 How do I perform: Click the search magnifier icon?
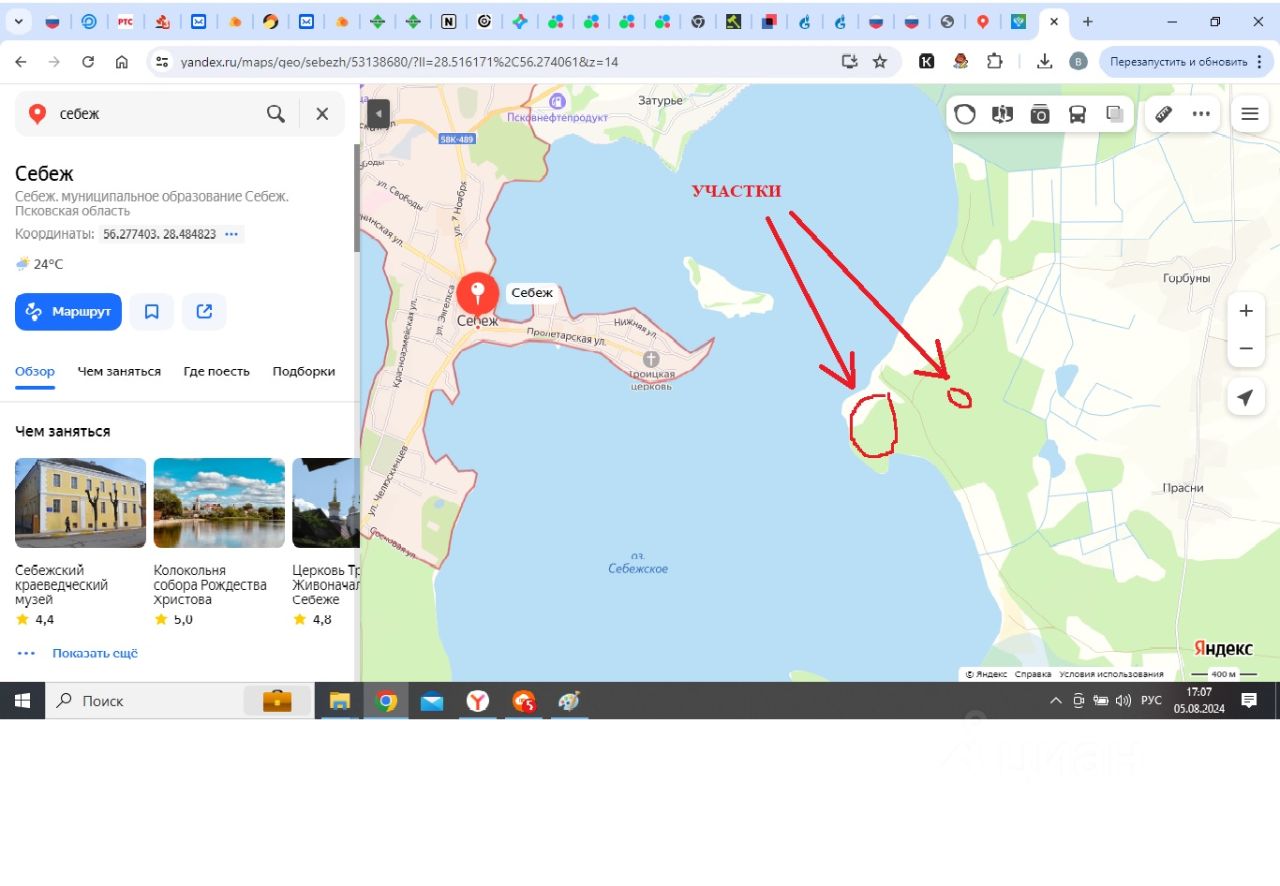click(276, 114)
